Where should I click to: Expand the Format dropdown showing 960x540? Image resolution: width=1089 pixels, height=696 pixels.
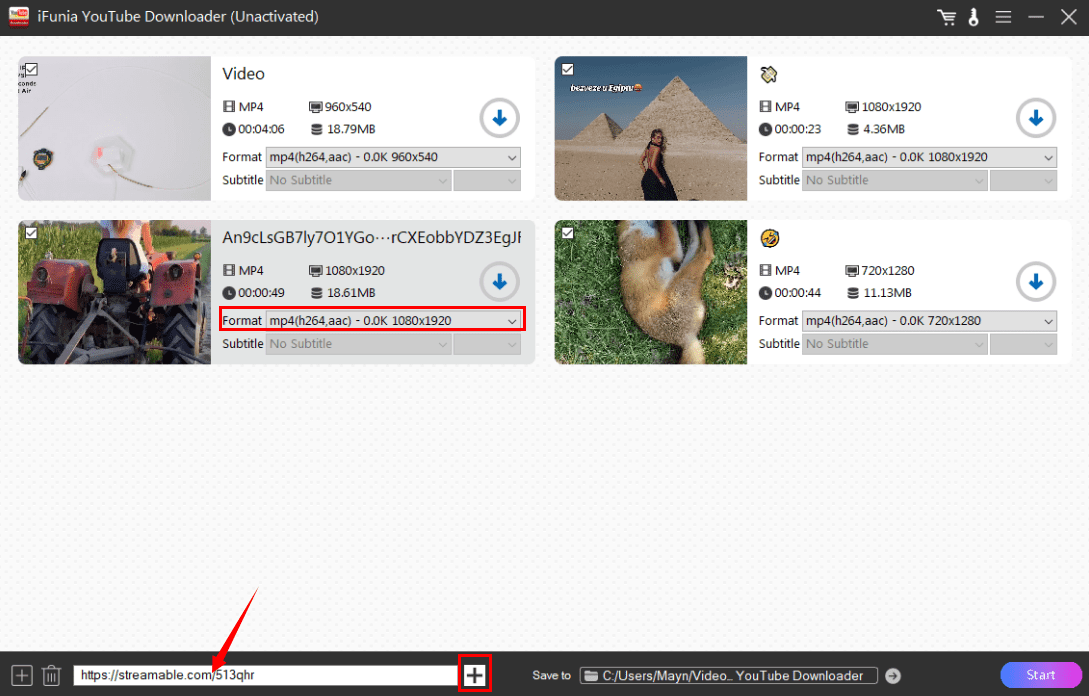click(393, 157)
